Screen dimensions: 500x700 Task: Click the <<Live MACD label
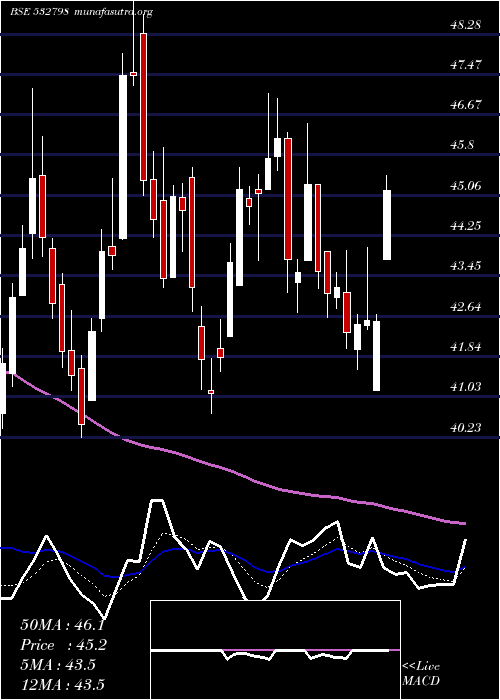(x=421, y=674)
